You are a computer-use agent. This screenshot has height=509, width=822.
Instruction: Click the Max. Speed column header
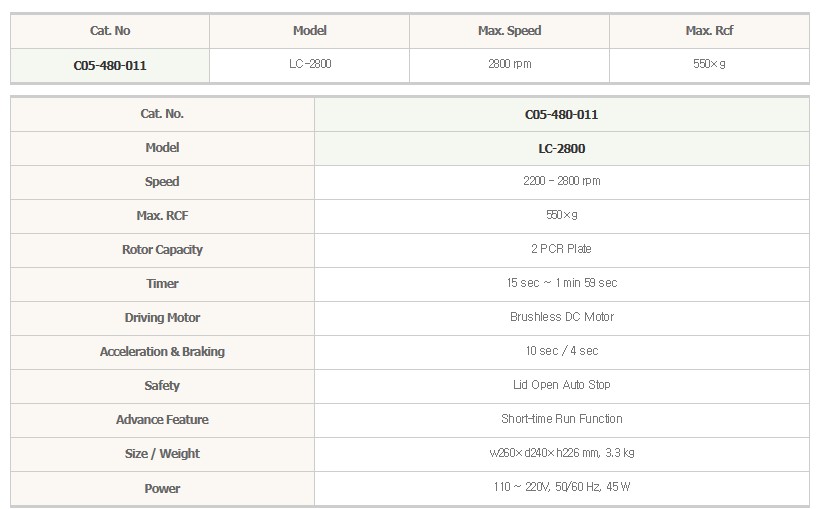click(509, 31)
